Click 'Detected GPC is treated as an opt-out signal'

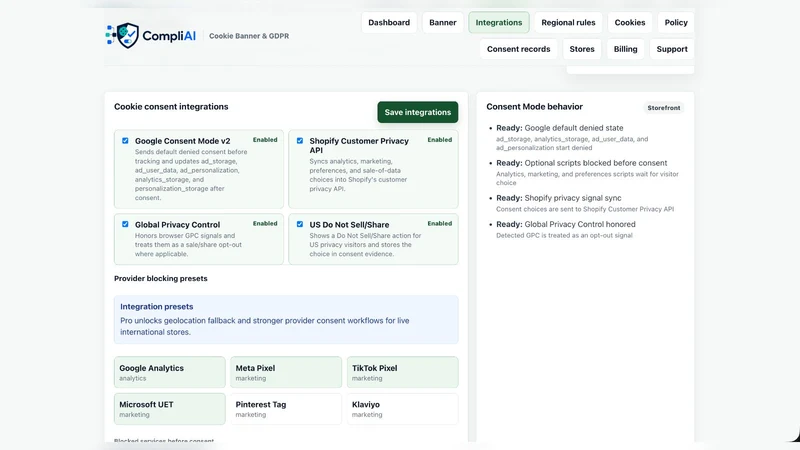pos(564,236)
